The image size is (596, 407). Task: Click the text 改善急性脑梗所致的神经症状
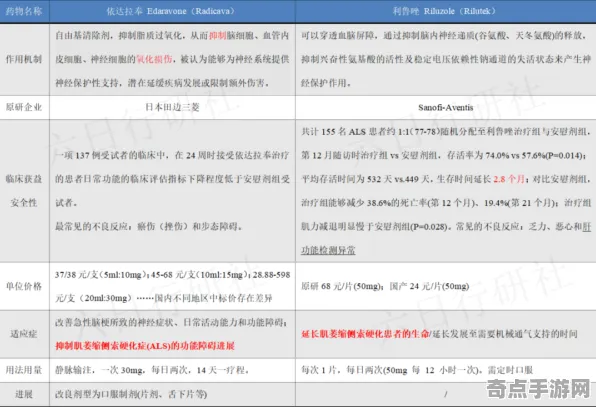115,322
